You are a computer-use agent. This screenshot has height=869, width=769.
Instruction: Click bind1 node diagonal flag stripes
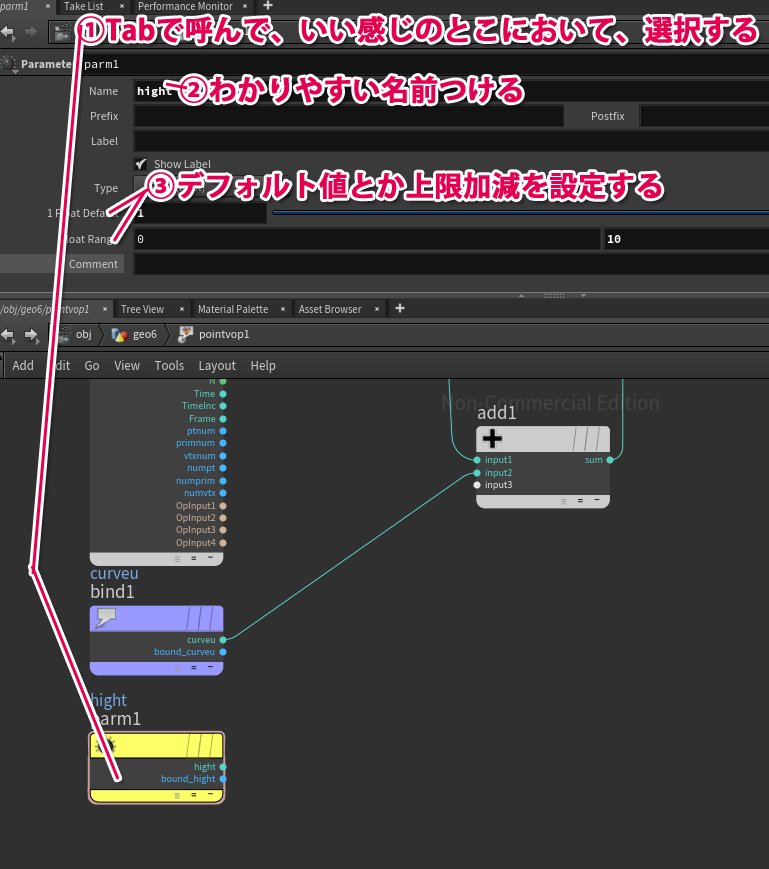(x=201, y=618)
